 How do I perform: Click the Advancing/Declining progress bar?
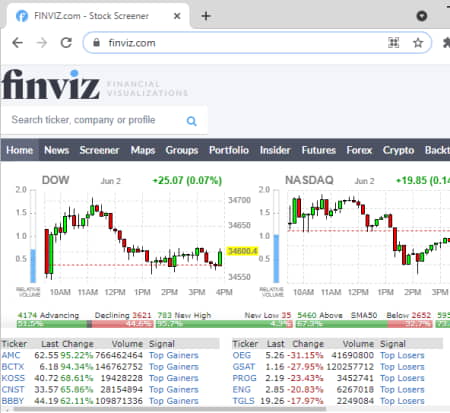85,324
